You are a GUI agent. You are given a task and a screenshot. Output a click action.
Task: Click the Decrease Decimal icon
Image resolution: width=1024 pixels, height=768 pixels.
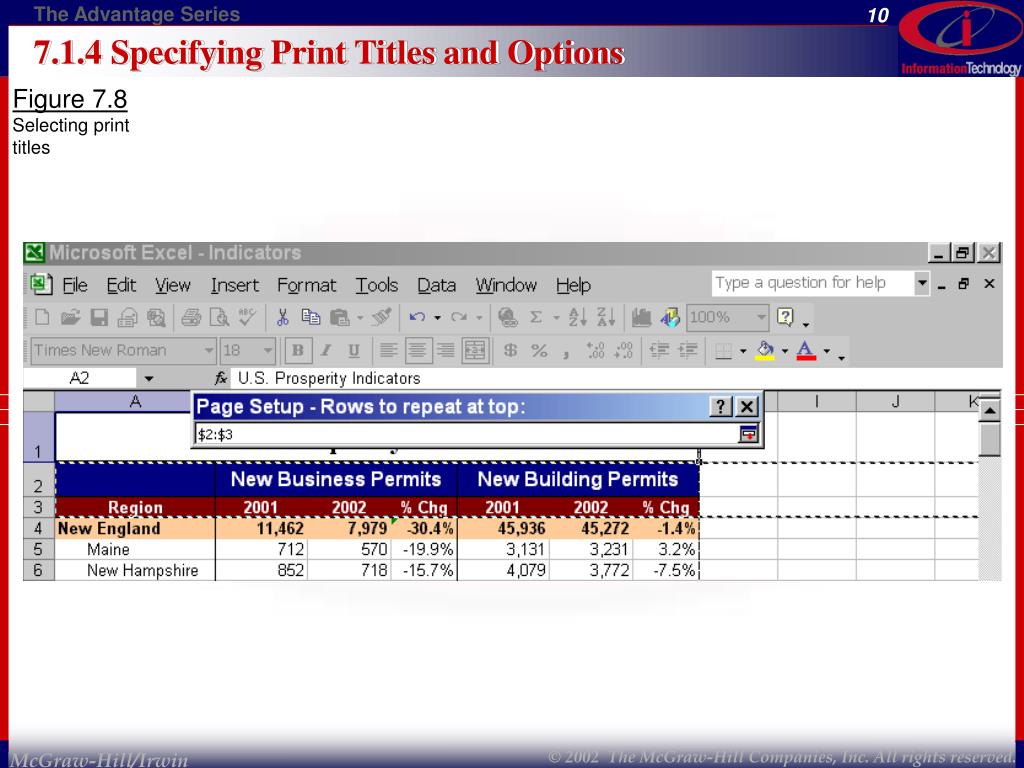623,351
